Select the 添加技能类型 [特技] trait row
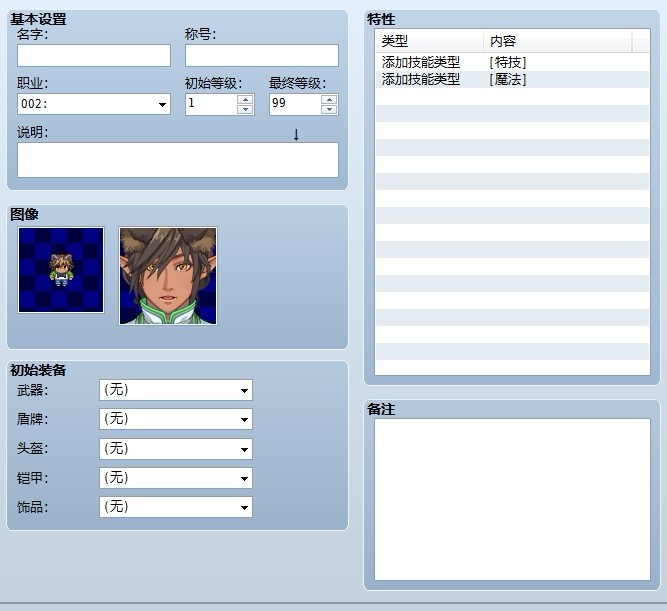Viewport: 667px width, 611px height. click(512, 63)
